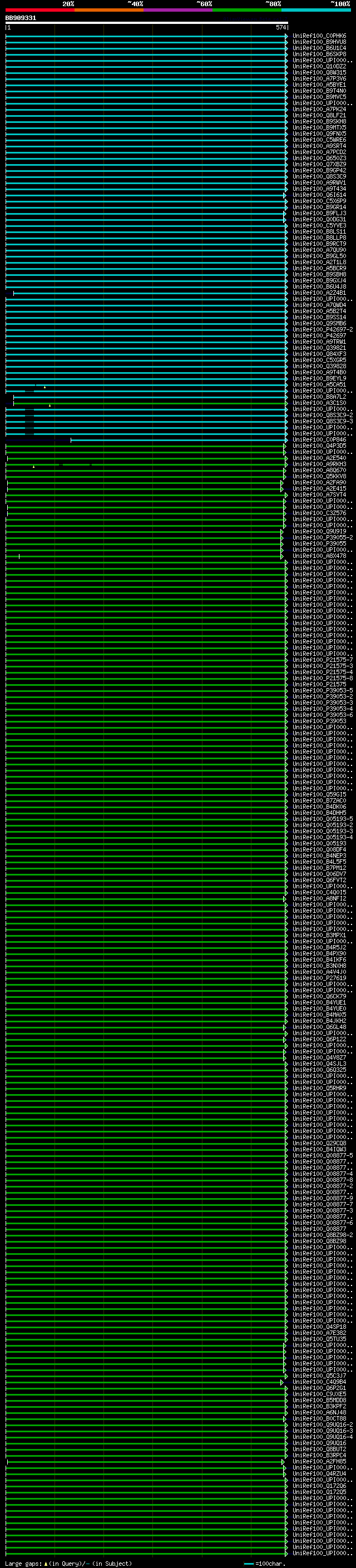The image size is (356, 1568).
Task: Open the UniRef100_Q8W315 entry label
Action: 319,72
